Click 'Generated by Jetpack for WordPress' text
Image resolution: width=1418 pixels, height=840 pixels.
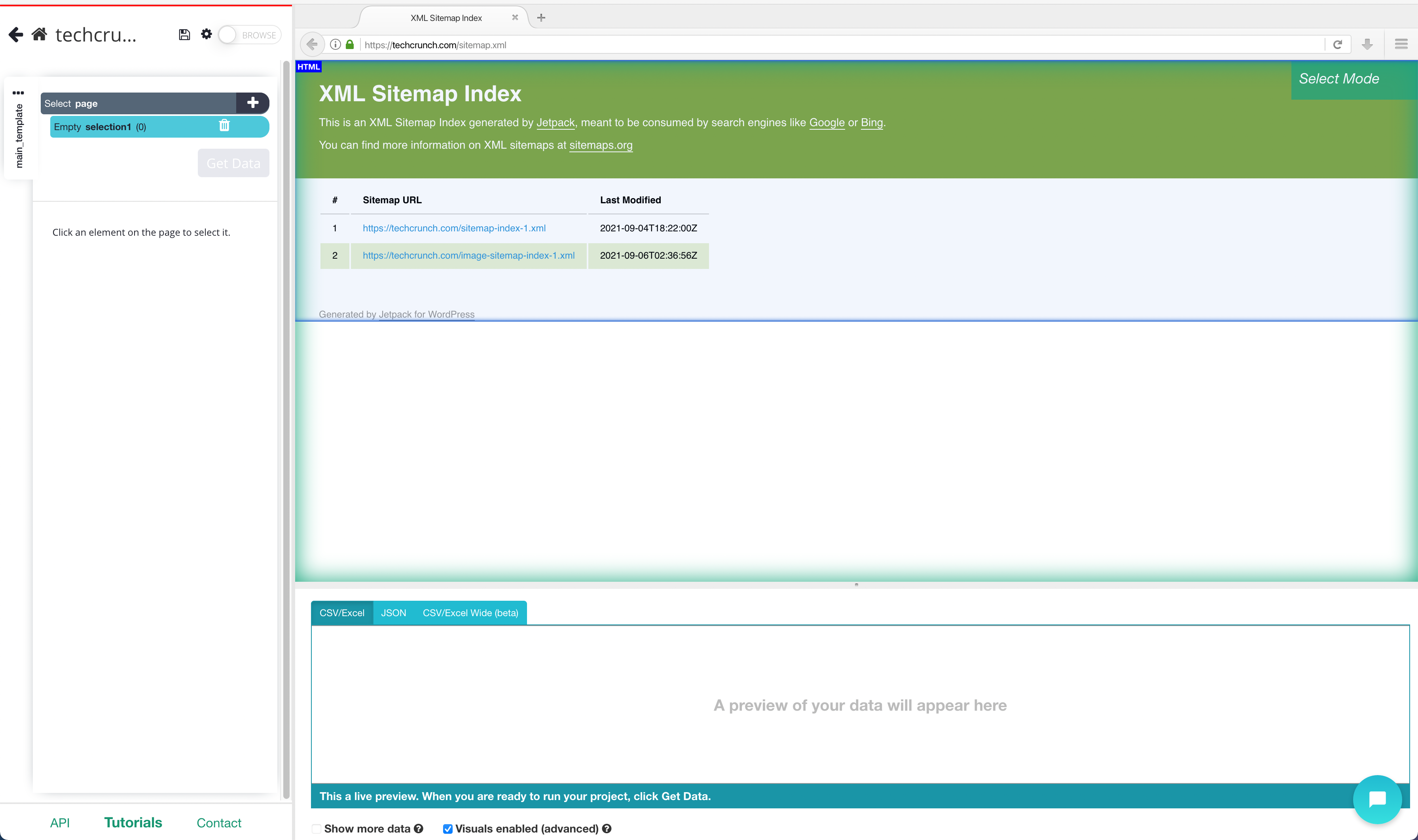(x=396, y=314)
